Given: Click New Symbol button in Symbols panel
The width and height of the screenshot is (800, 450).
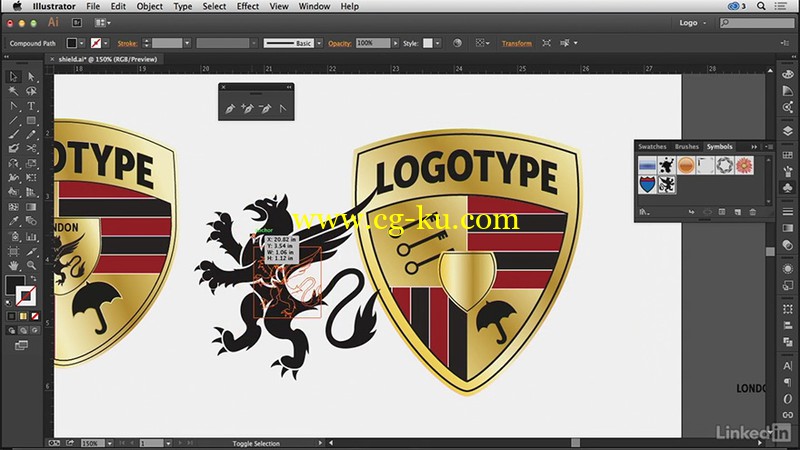Looking at the screenshot, I should (737, 212).
